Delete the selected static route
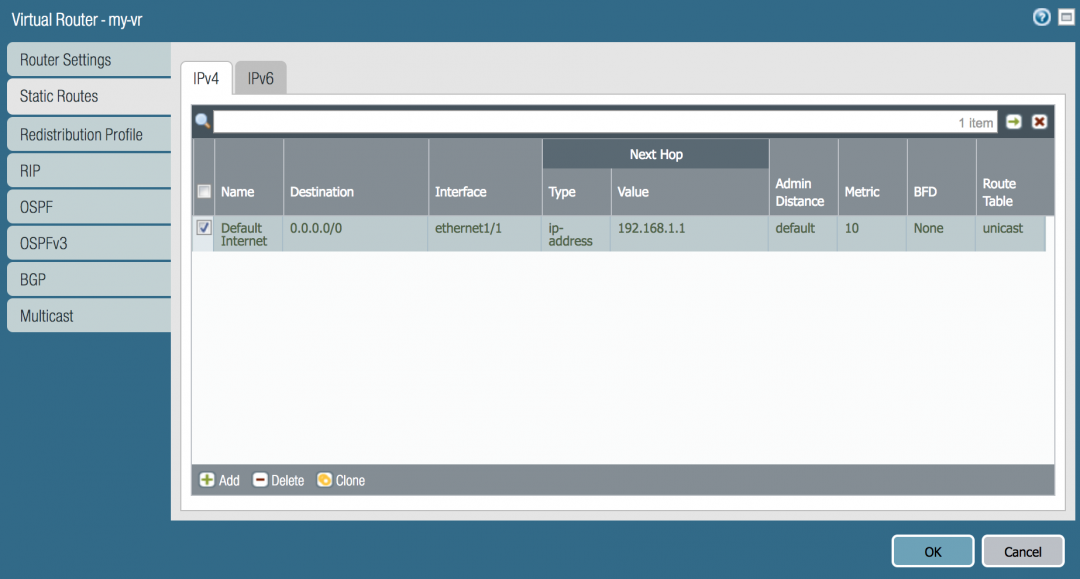The image size is (1080, 579). coord(278,480)
